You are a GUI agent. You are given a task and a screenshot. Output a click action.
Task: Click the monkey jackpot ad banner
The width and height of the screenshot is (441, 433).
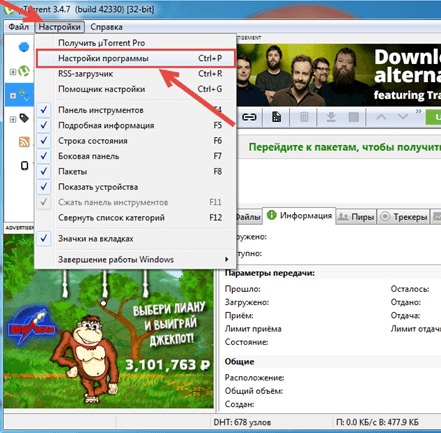109,338
